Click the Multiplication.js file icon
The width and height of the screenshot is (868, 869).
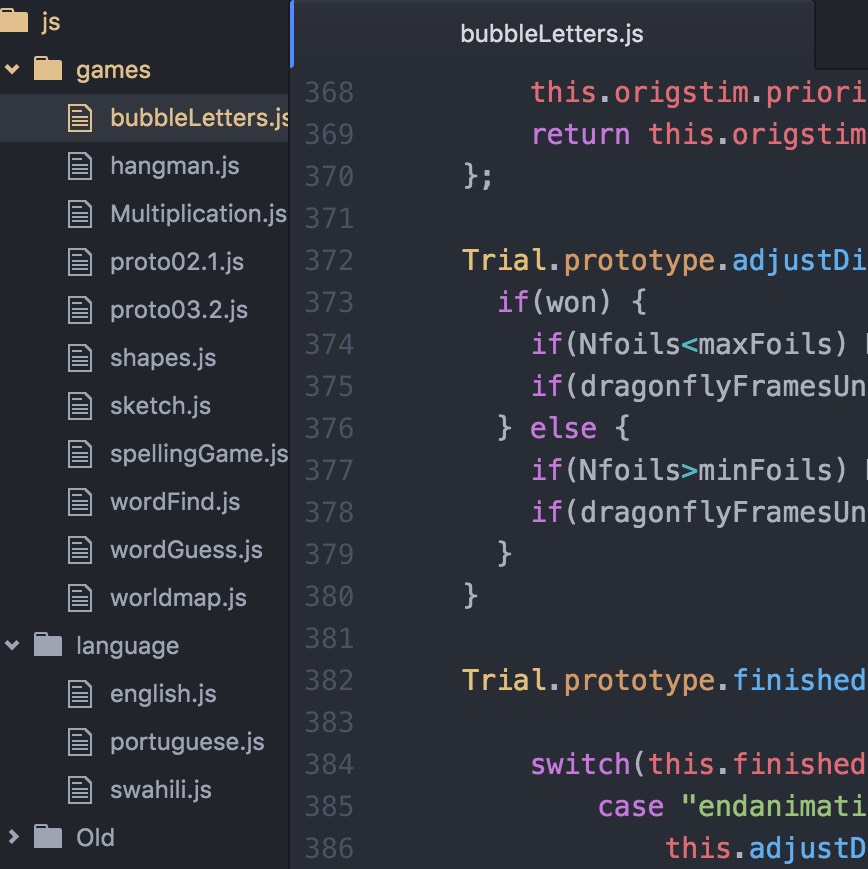[x=80, y=214]
